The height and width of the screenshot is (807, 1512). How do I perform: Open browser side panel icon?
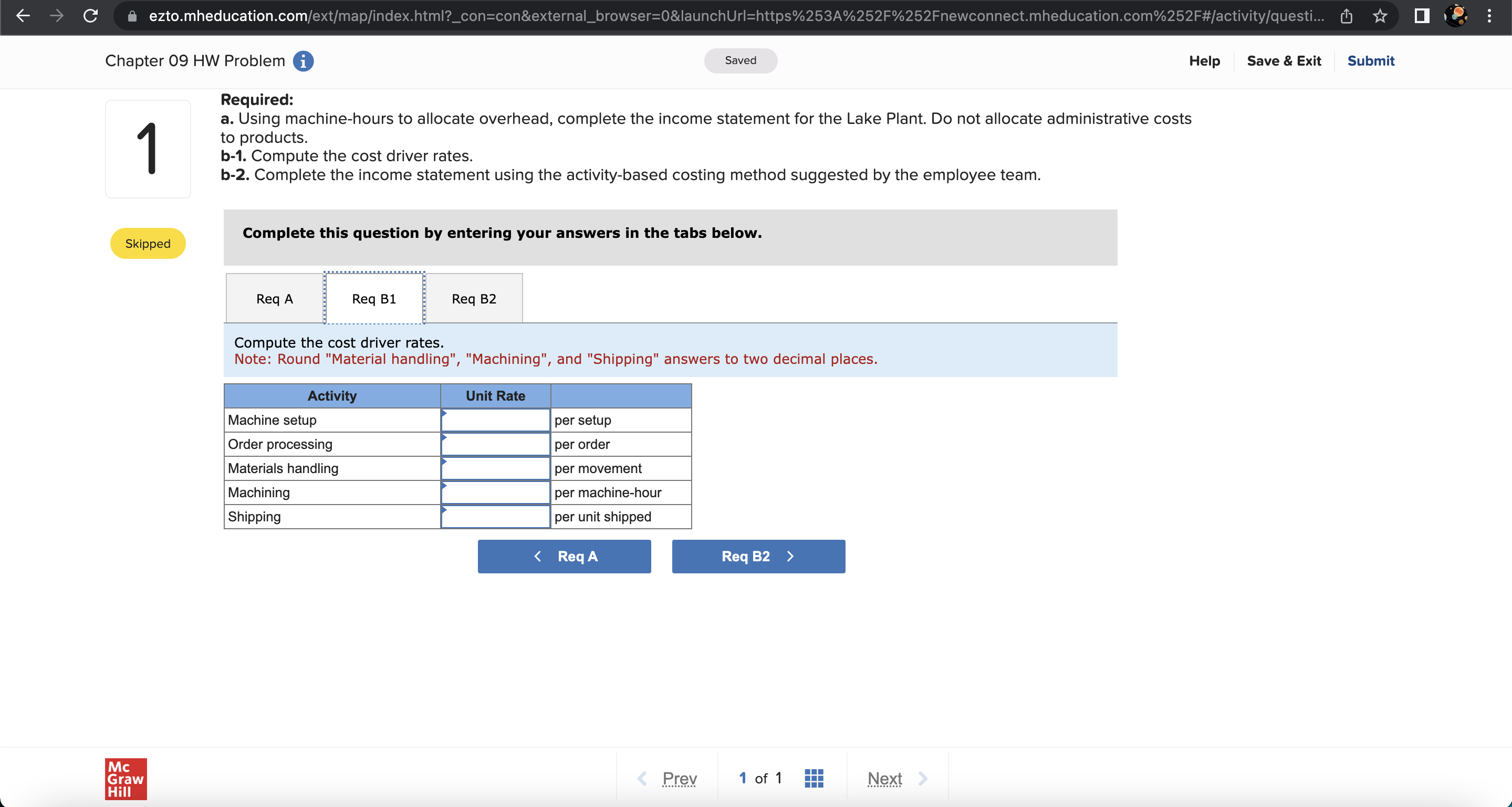pyautogui.click(x=1421, y=16)
